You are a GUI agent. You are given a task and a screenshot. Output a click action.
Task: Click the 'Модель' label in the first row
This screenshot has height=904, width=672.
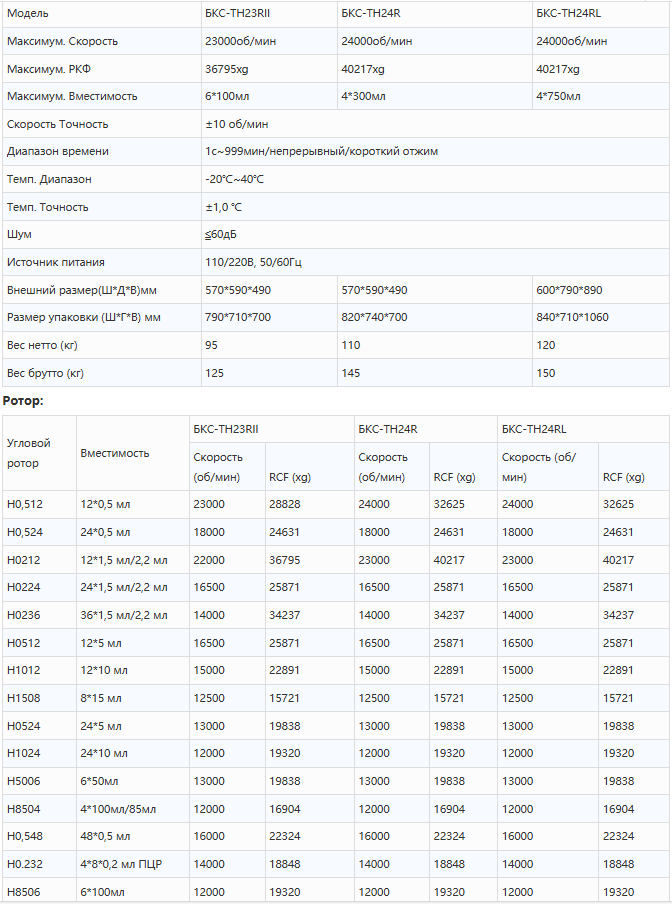28,14
